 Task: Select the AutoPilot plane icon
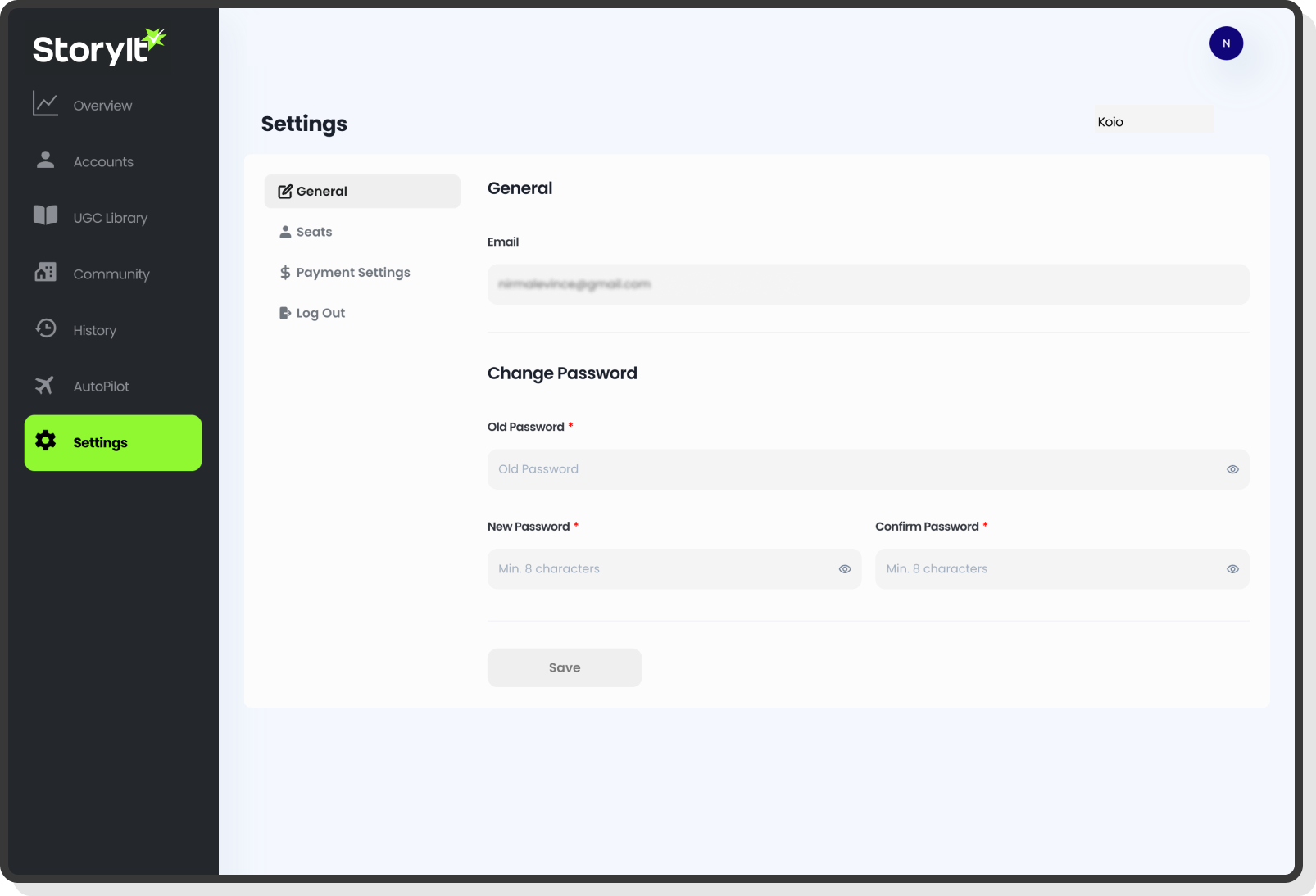pyautogui.click(x=45, y=385)
